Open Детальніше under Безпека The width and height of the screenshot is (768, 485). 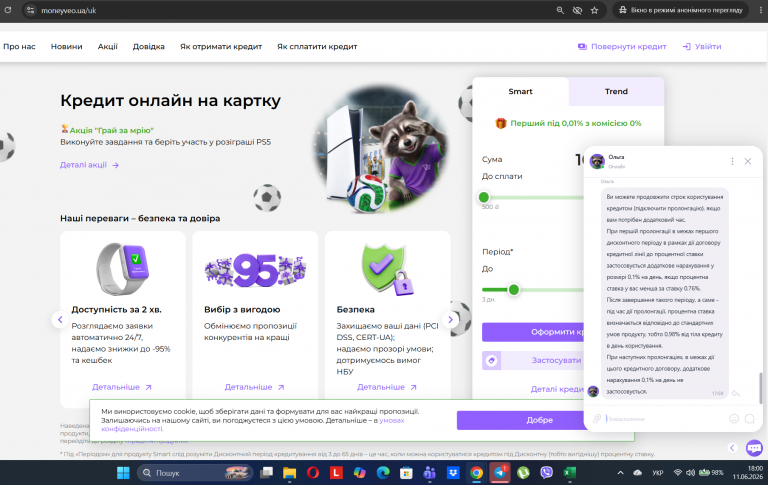coord(387,387)
